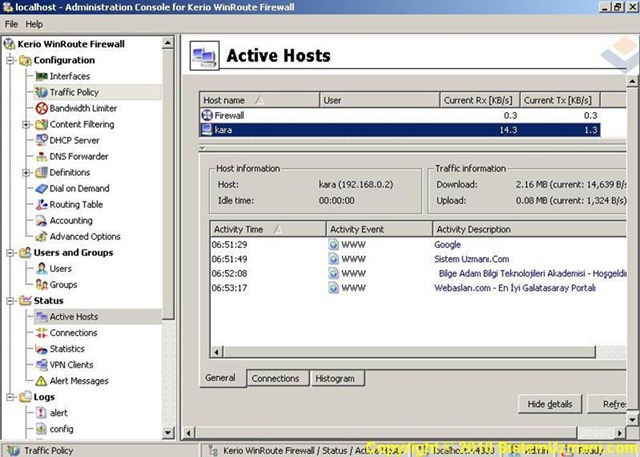Click the Firewall host row icon
640x457 pixels.
click(207, 115)
